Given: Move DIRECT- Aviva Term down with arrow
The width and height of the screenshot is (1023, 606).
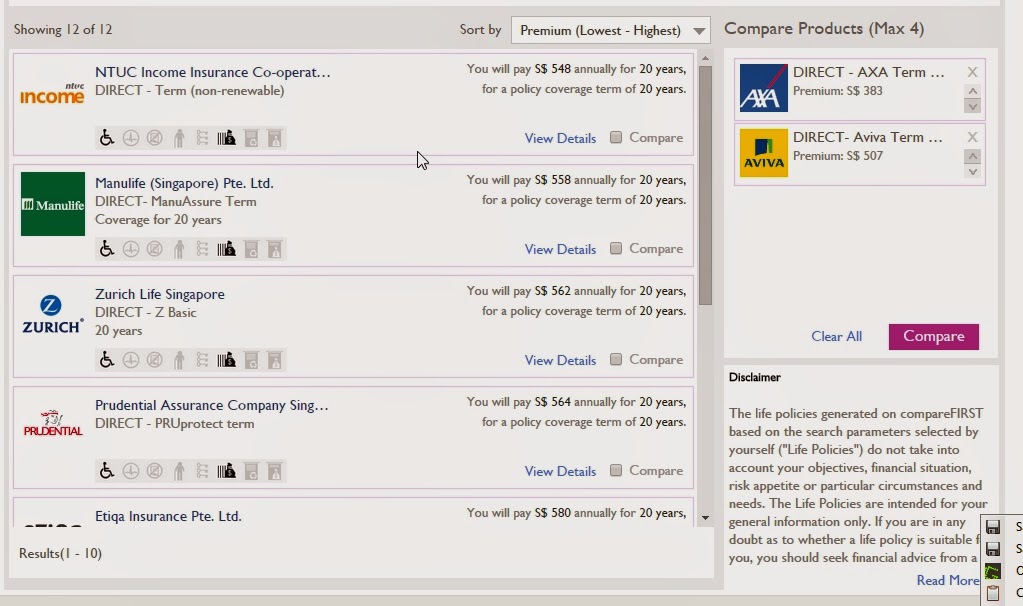Looking at the screenshot, I should tap(972, 171).
